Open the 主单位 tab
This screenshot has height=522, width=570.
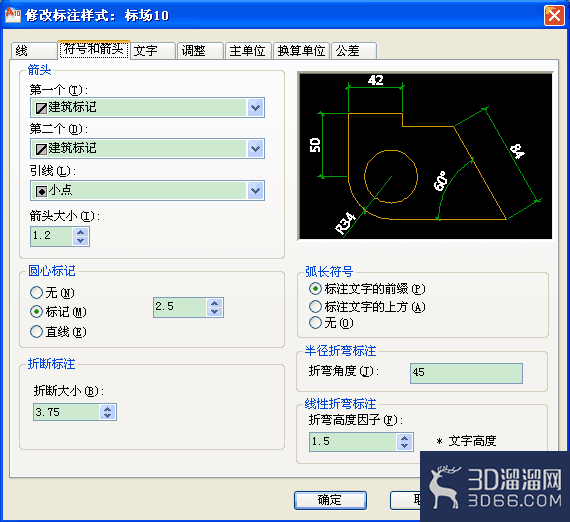(248, 51)
